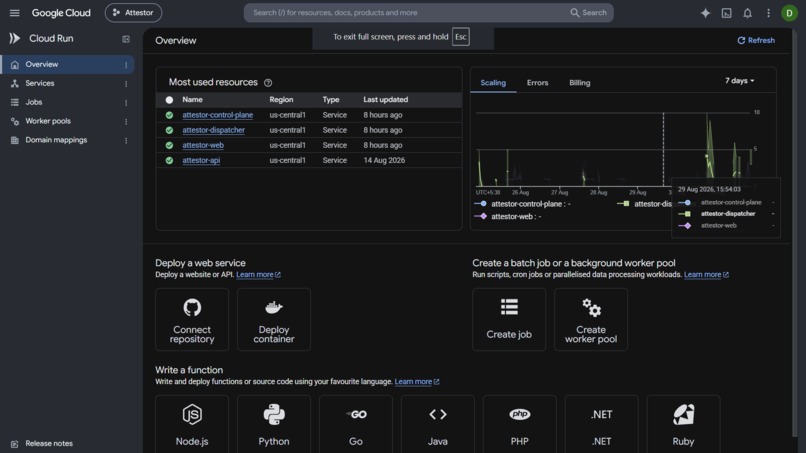
Task: Open the Gemini AI sparkle assistant
Action: (x=705, y=13)
